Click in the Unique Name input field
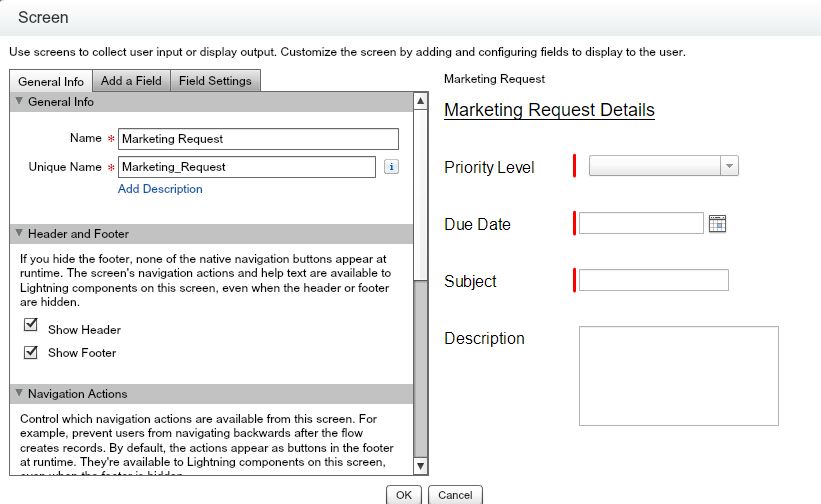Viewport: 821px width, 504px height. (247, 167)
